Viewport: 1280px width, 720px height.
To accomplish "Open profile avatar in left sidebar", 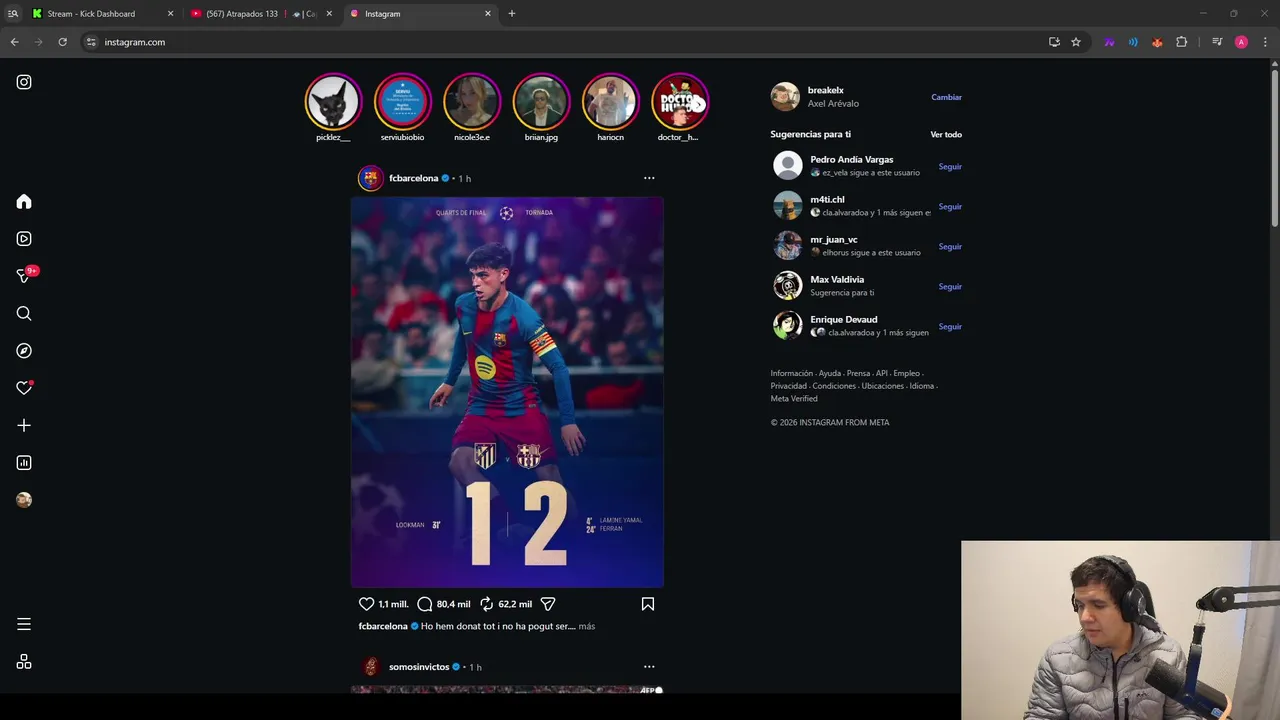I will (24, 500).
